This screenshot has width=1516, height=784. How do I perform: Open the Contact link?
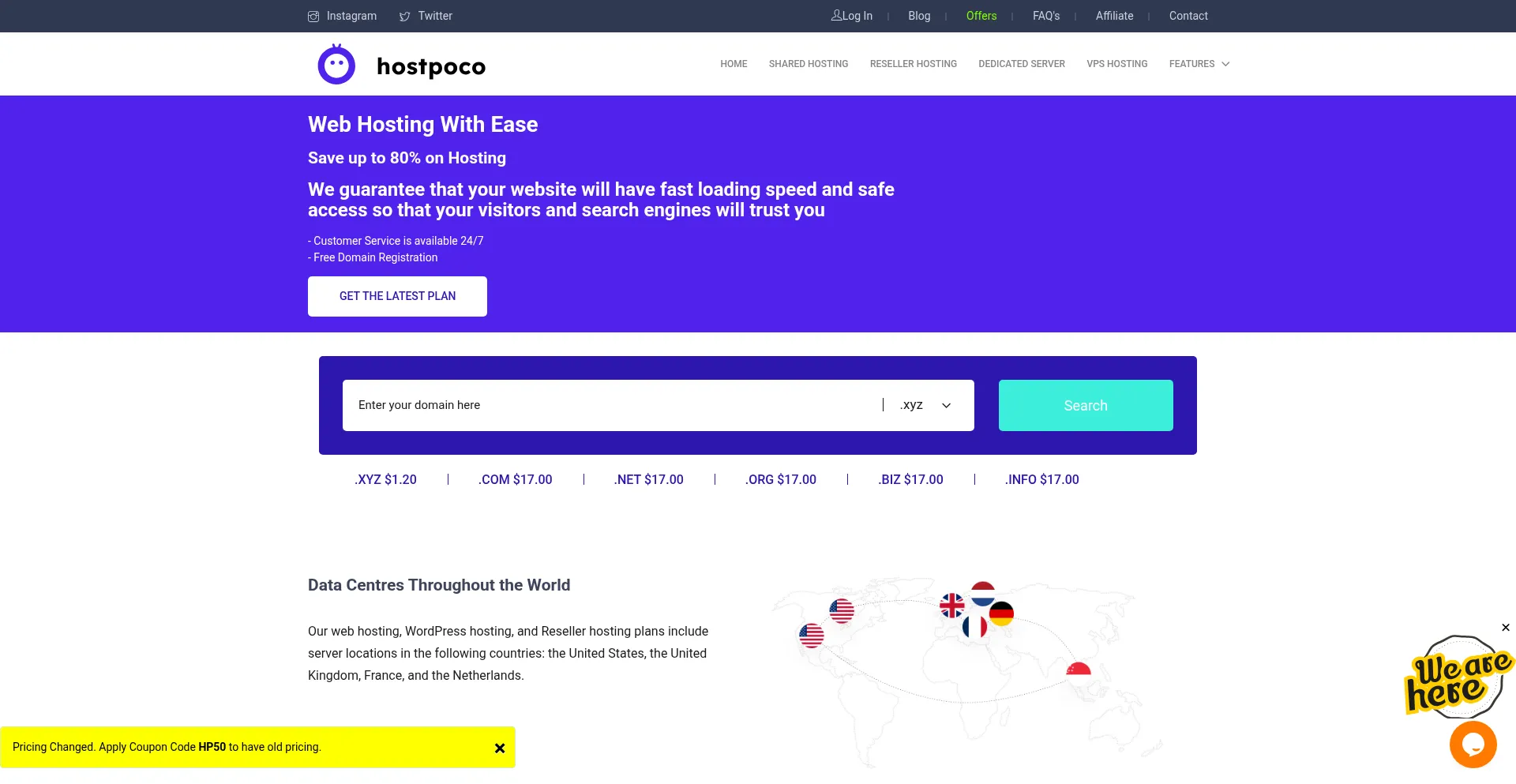coord(1188,16)
